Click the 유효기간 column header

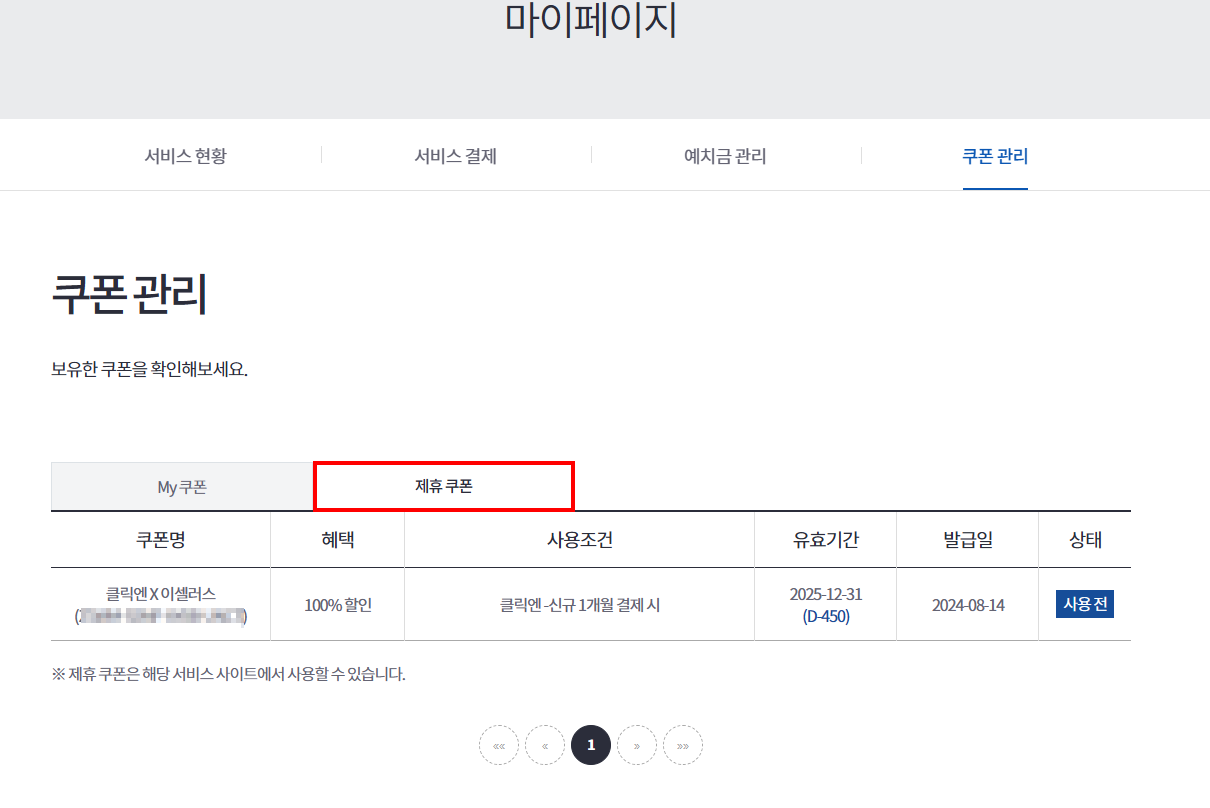(825, 540)
